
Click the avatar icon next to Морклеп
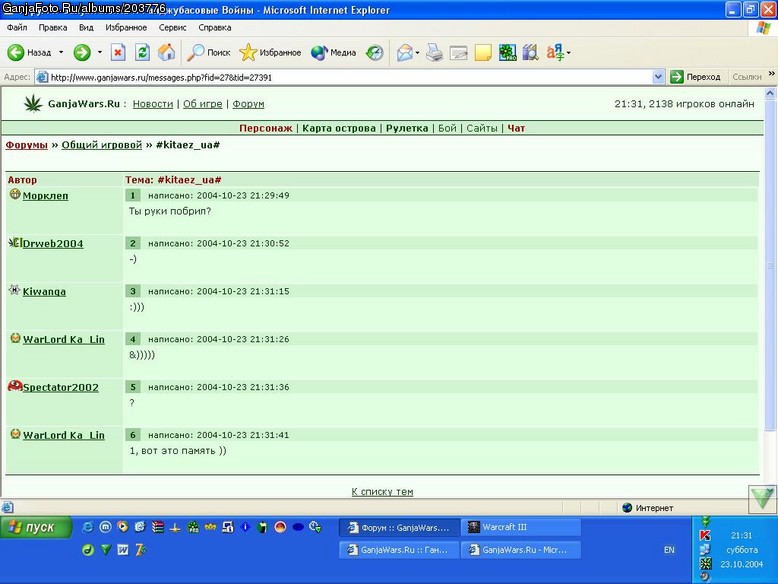[15, 194]
